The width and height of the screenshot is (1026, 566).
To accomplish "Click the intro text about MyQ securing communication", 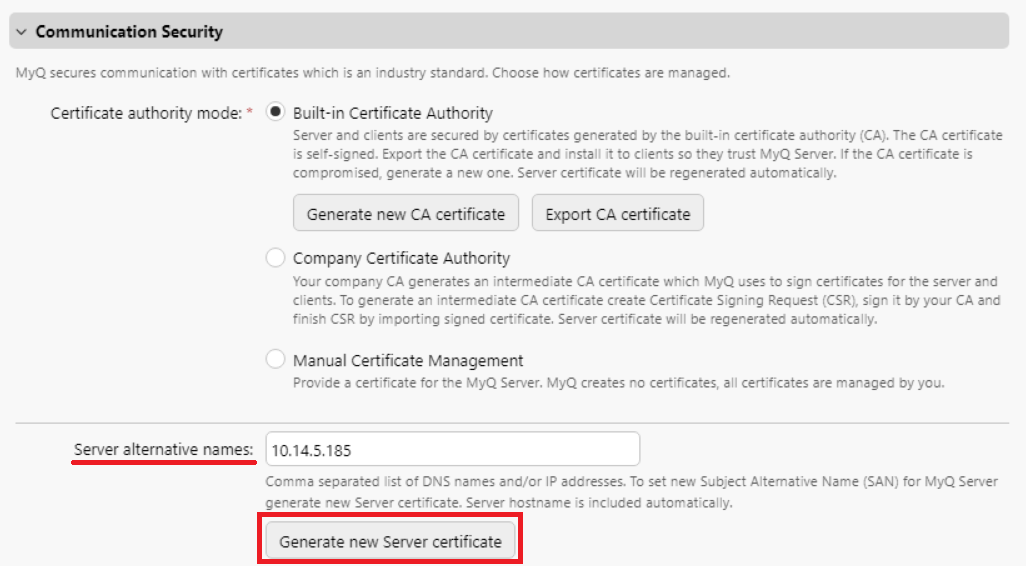I will pos(372,73).
